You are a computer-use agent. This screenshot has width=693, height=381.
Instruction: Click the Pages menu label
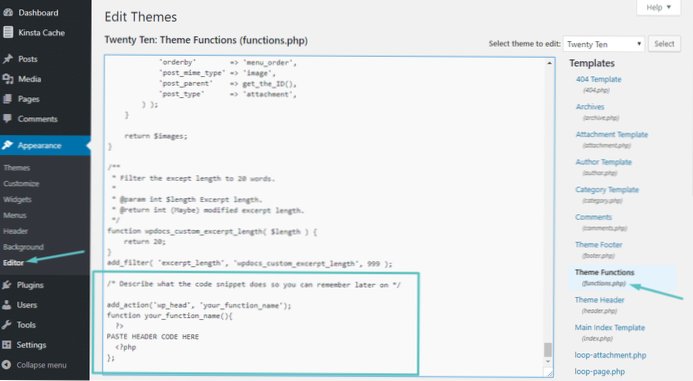click(x=29, y=99)
